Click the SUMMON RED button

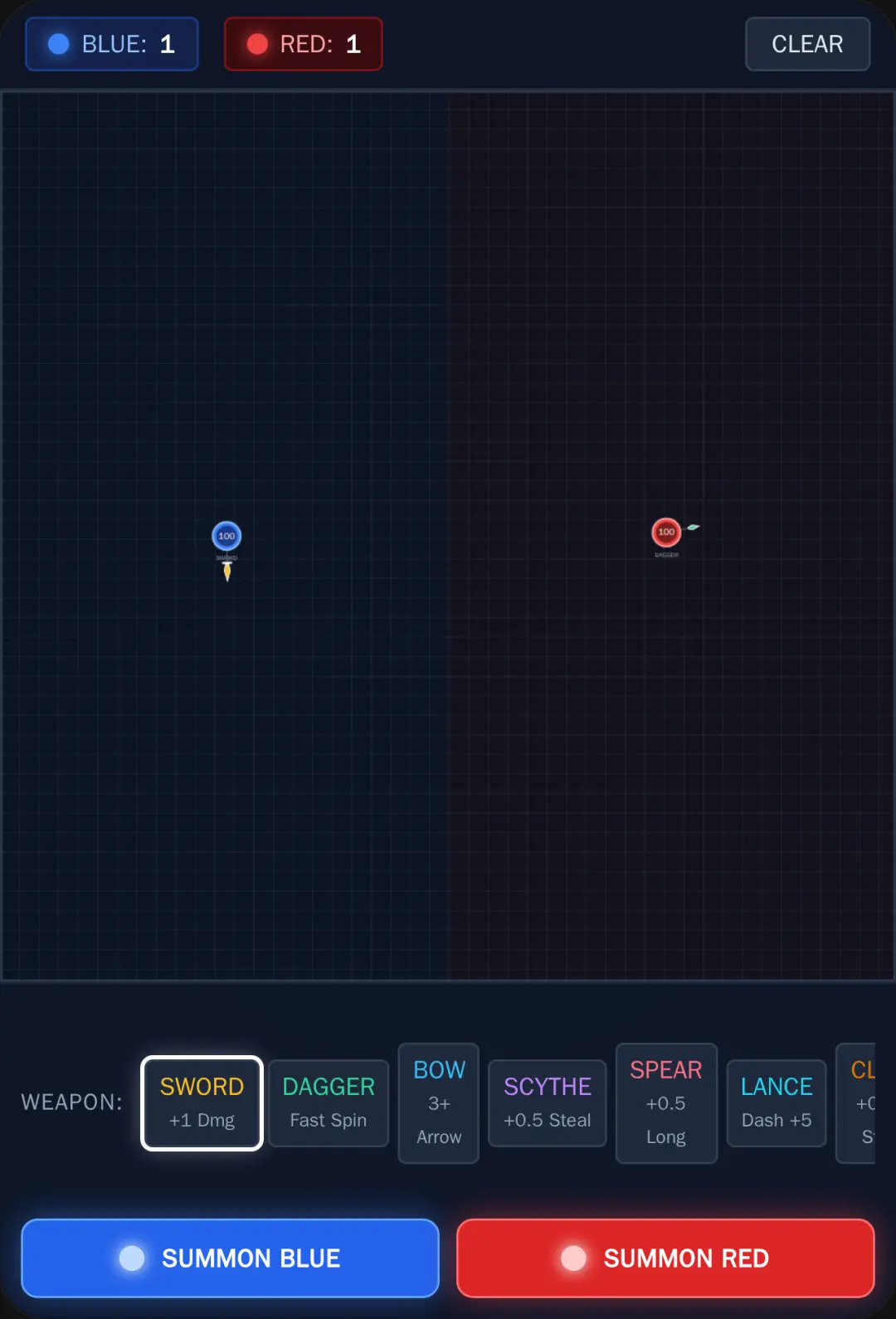pos(665,1258)
